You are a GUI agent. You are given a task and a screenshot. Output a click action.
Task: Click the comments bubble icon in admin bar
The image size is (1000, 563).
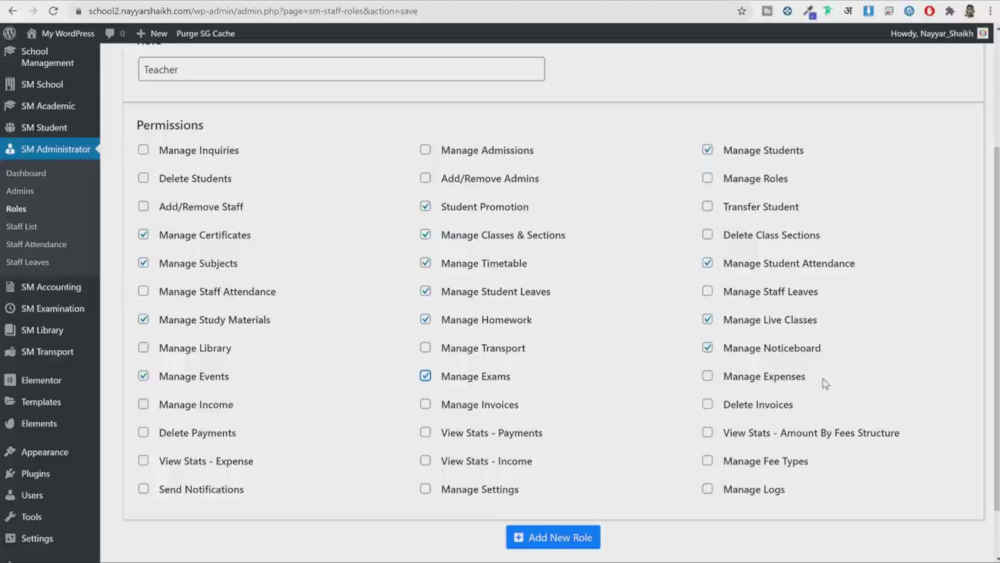pos(110,33)
